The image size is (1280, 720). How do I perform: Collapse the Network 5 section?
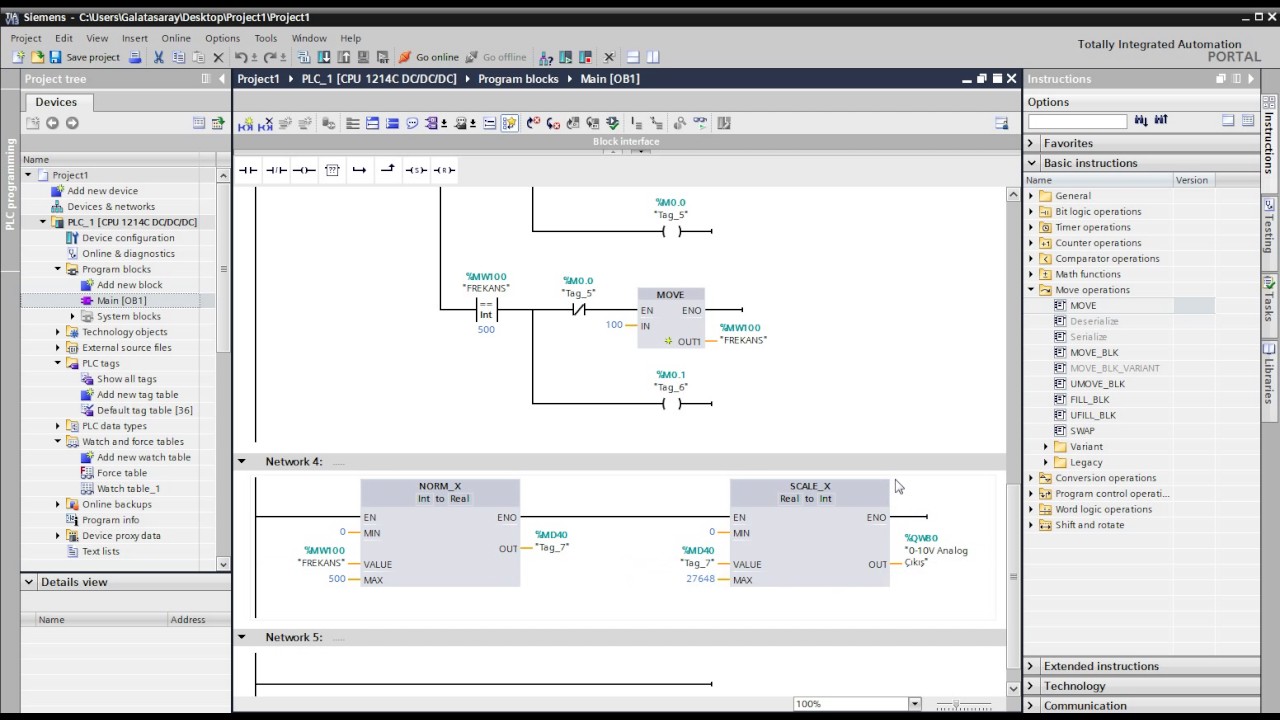(241, 637)
